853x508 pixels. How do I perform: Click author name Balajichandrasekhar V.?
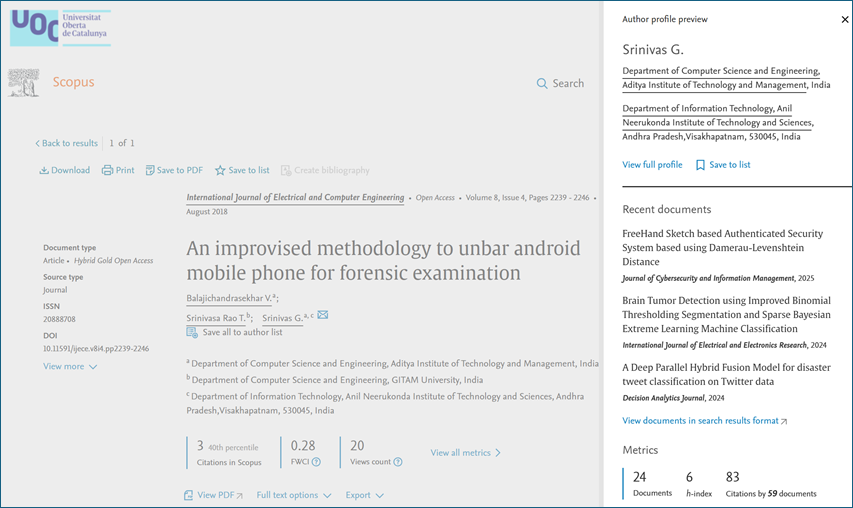click(230, 298)
